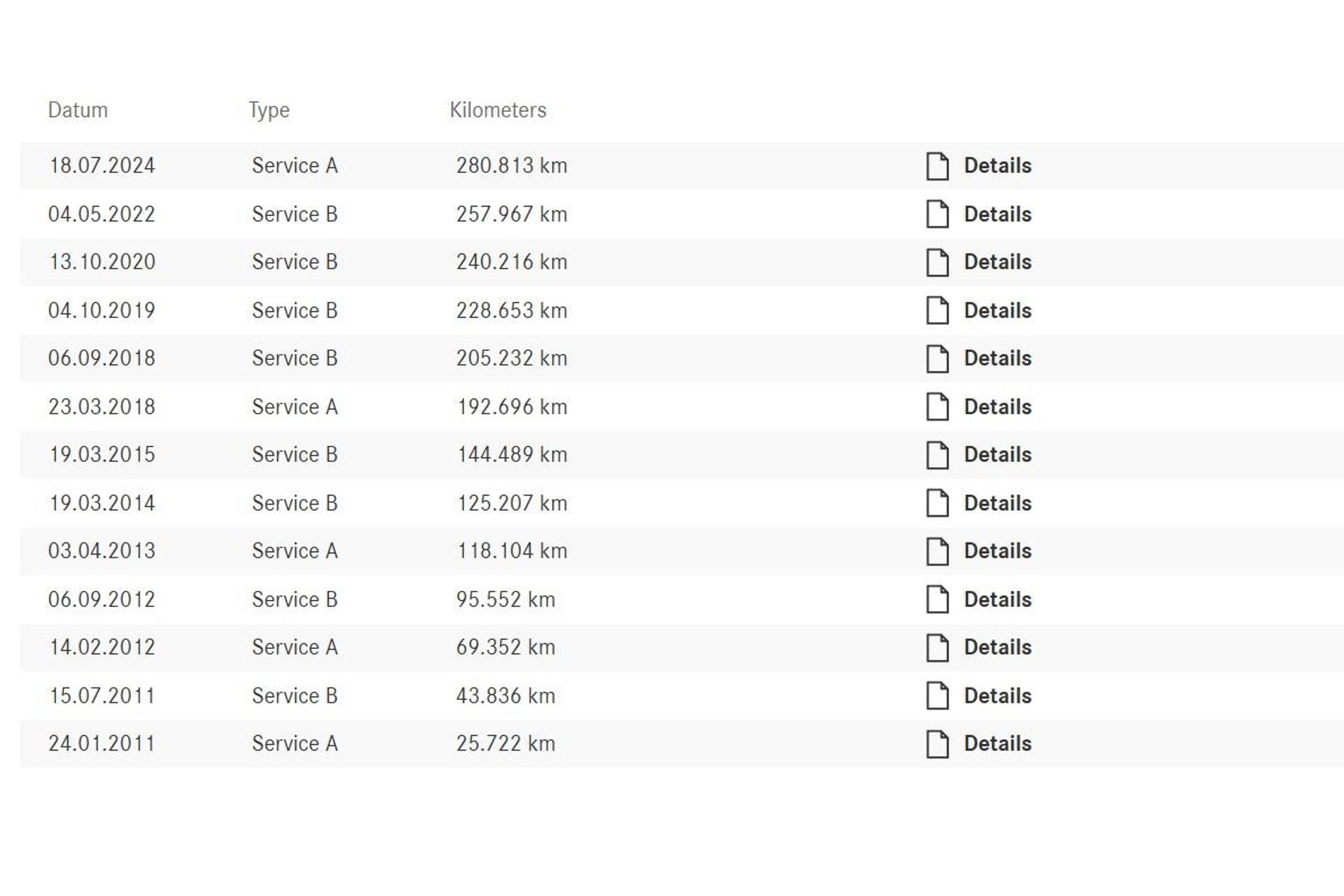Viewport: 1344px width, 896px height.
Task: Open Details link for 280.813 km service
Action: (x=997, y=166)
